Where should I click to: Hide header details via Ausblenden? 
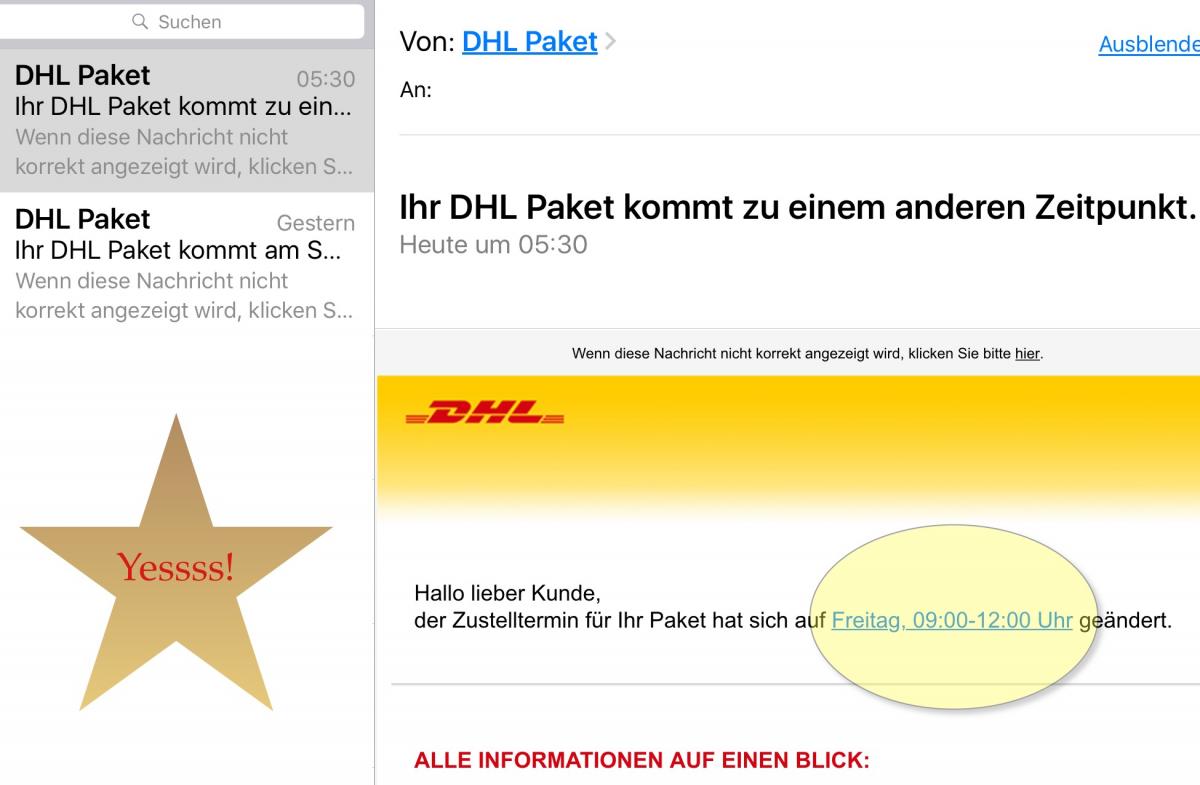tap(1149, 44)
